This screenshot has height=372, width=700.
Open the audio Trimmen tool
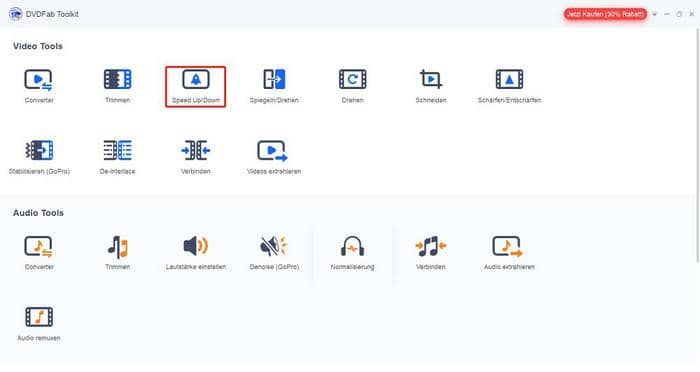pos(117,253)
